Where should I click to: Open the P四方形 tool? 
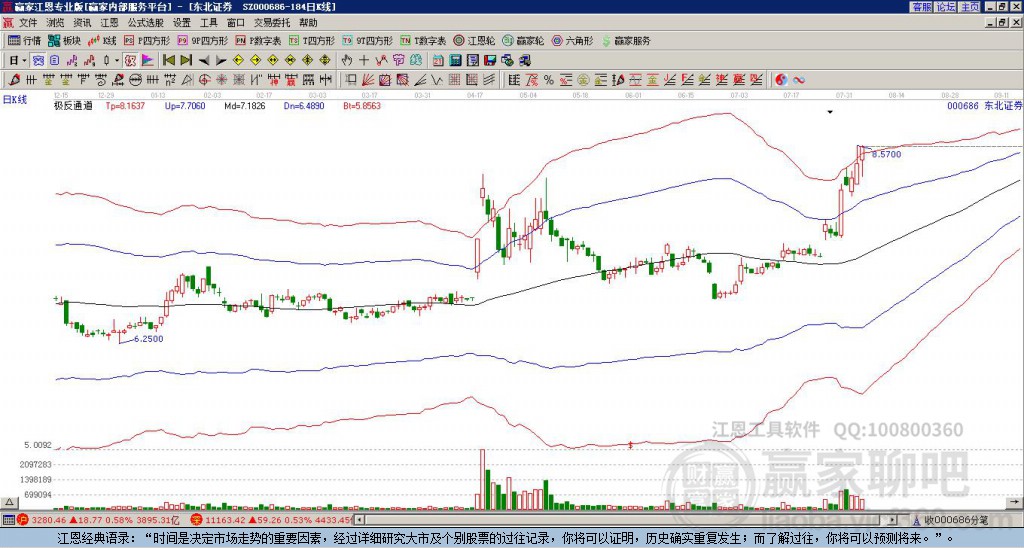coord(146,40)
